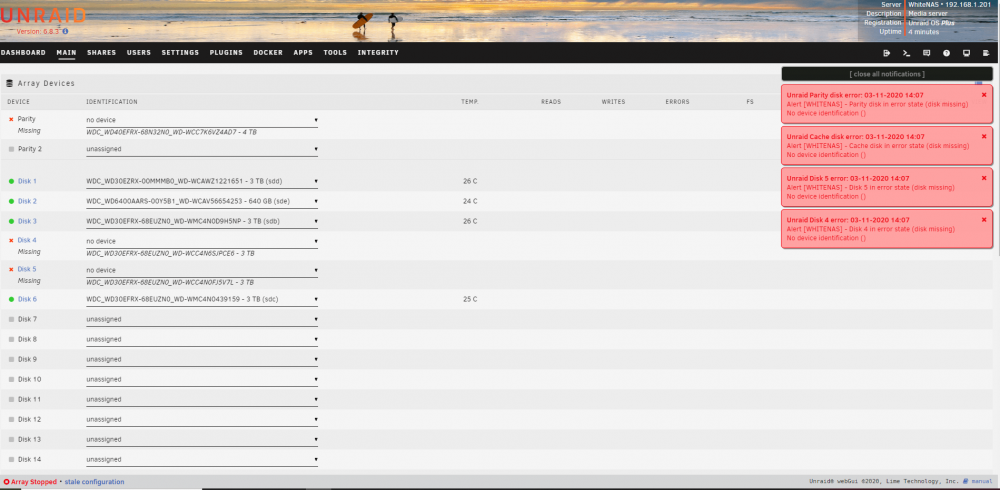Click grey status square for Parity 2
The height and width of the screenshot is (490, 1000).
(x=11, y=149)
